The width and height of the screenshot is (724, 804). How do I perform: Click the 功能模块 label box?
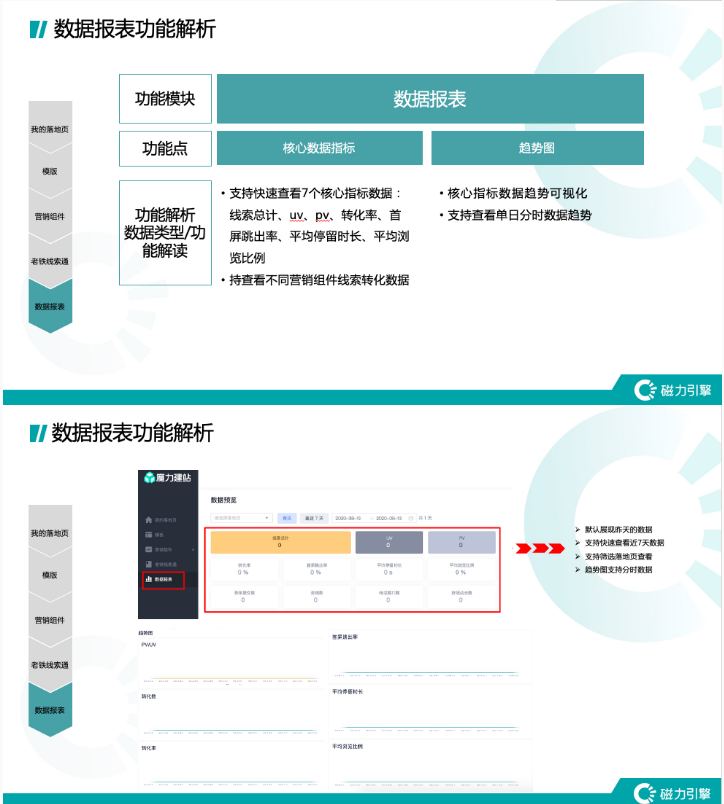165,99
